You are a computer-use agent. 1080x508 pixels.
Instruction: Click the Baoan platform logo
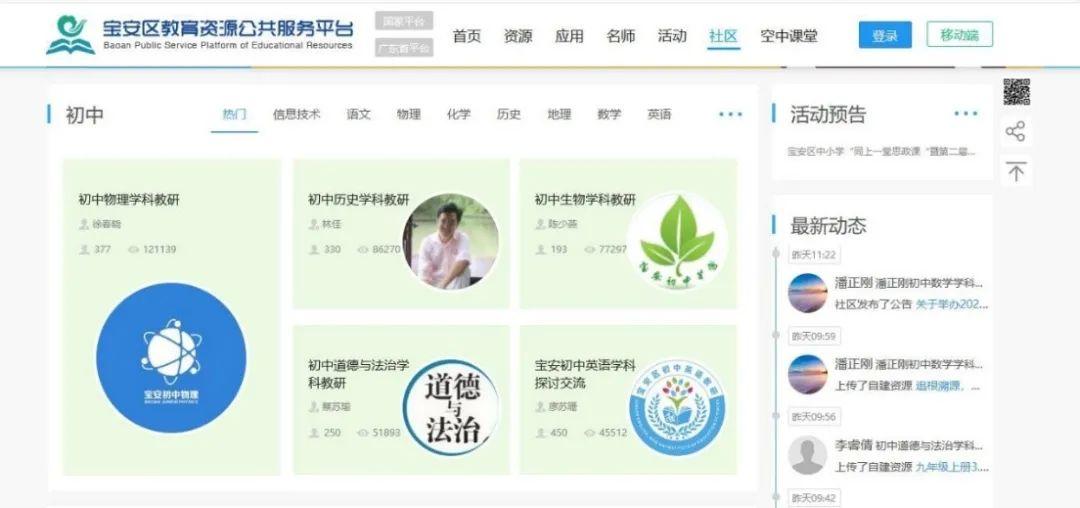click(x=70, y=35)
